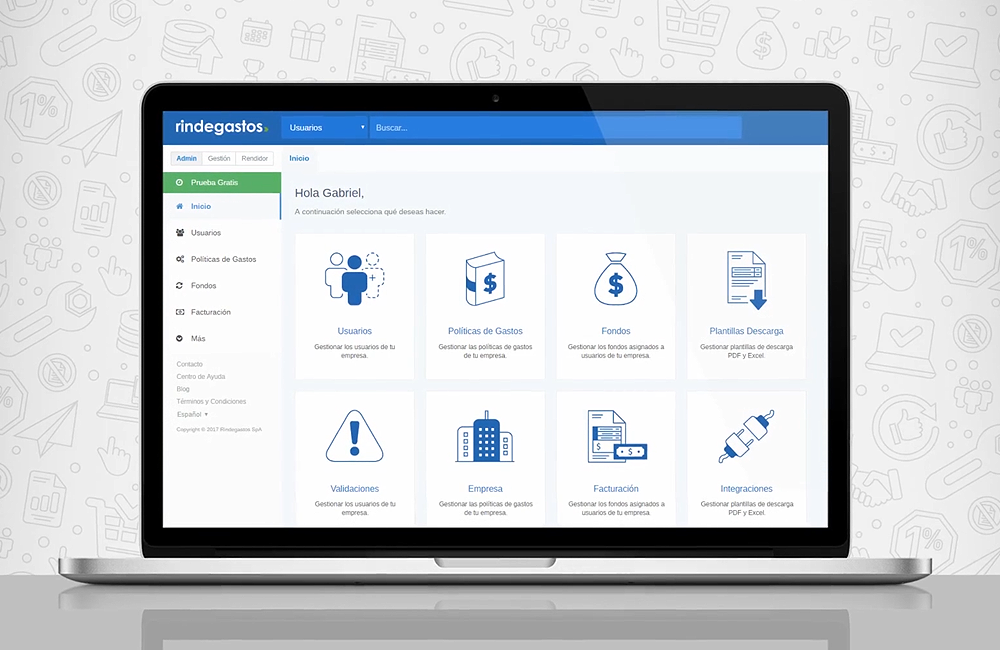Expand the Español language selector
This screenshot has height=650, width=1000.
(192, 414)
